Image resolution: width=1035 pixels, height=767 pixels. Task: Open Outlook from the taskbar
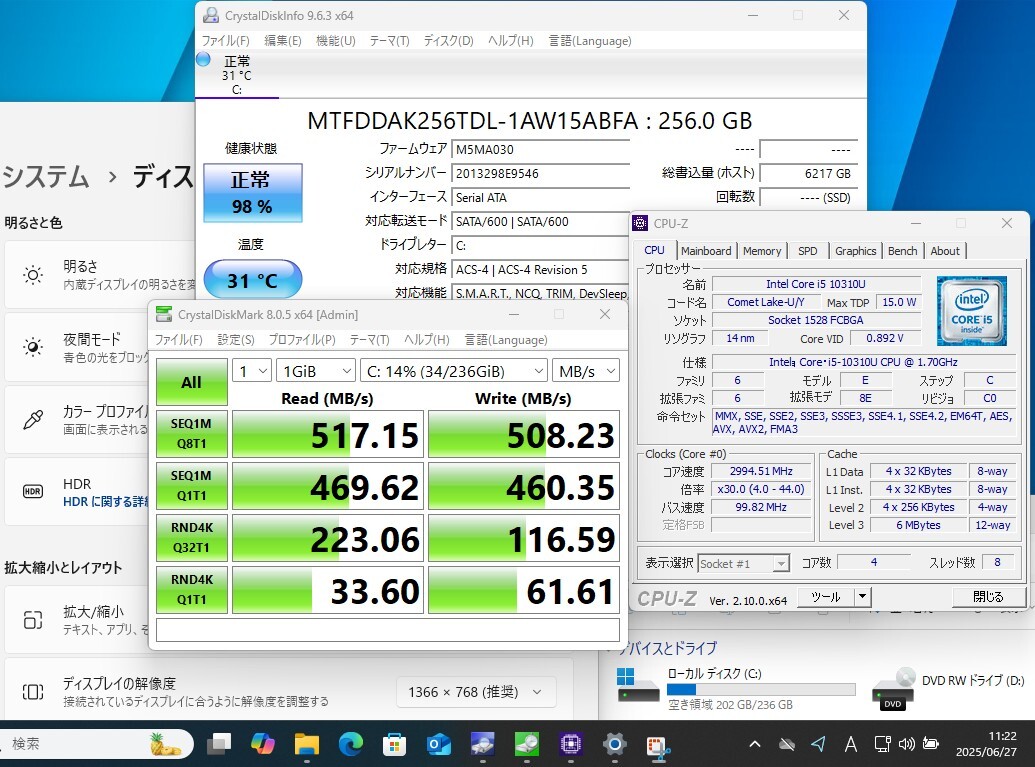(438, 744)
